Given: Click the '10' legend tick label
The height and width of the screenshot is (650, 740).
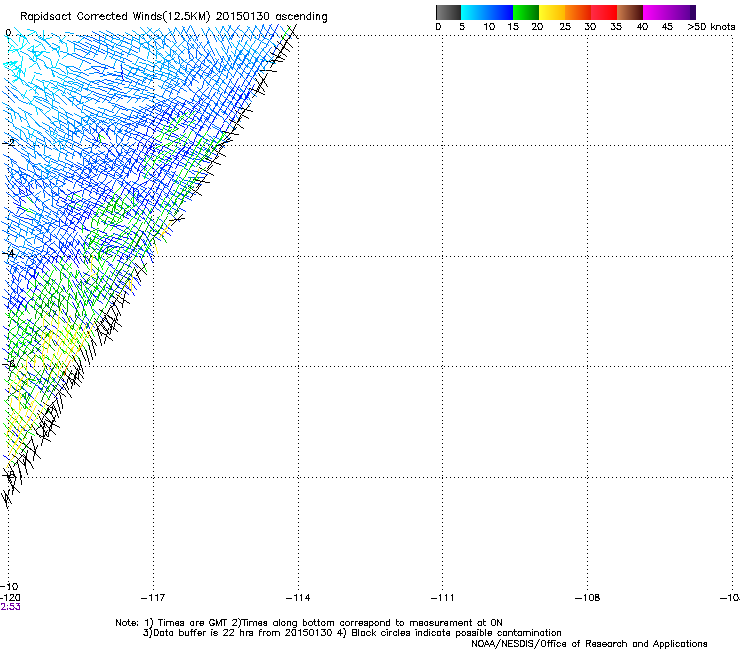Looking at the screenshot, I should tap(489, 27).
